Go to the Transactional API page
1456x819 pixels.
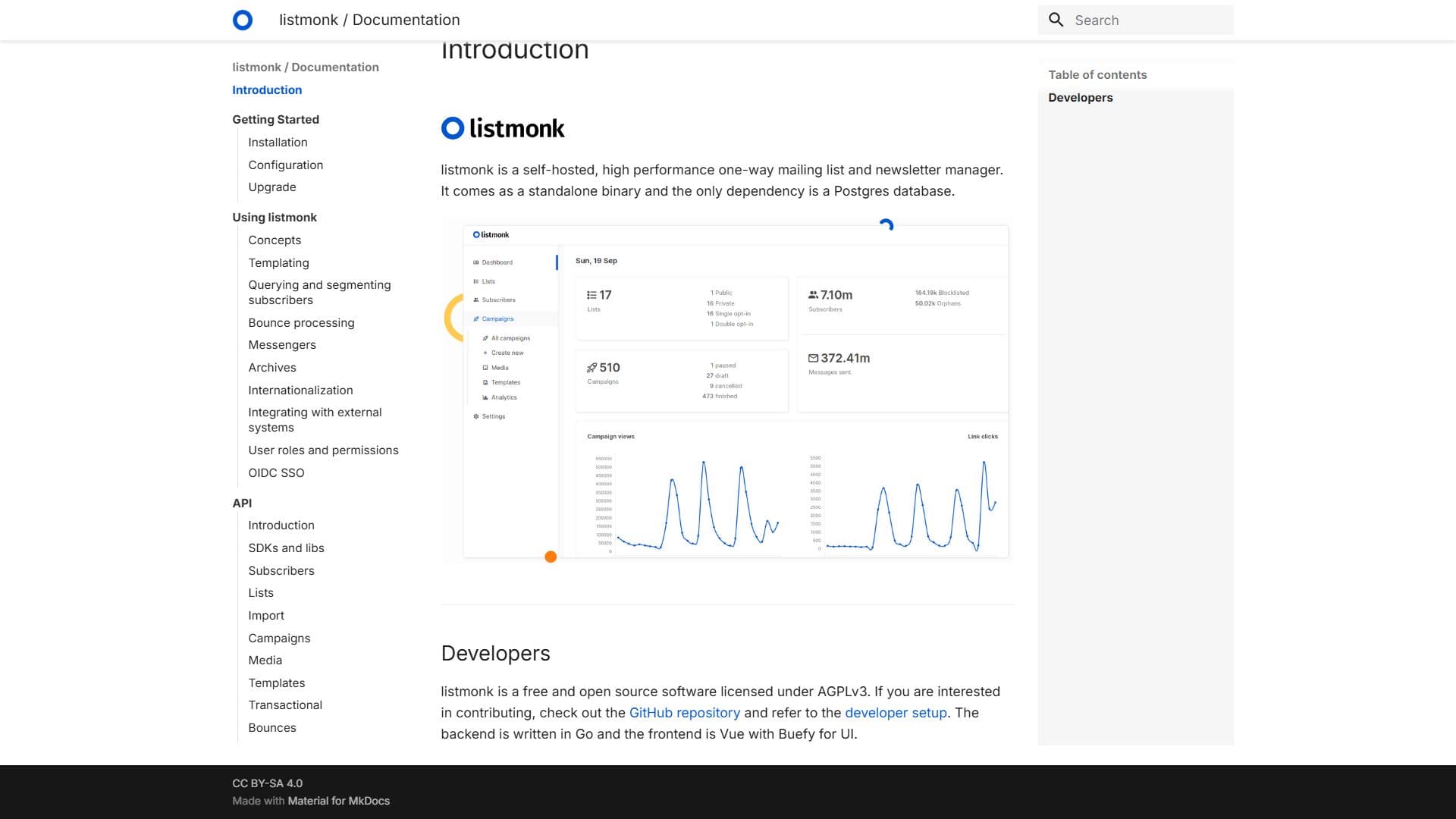pos(285,704)
